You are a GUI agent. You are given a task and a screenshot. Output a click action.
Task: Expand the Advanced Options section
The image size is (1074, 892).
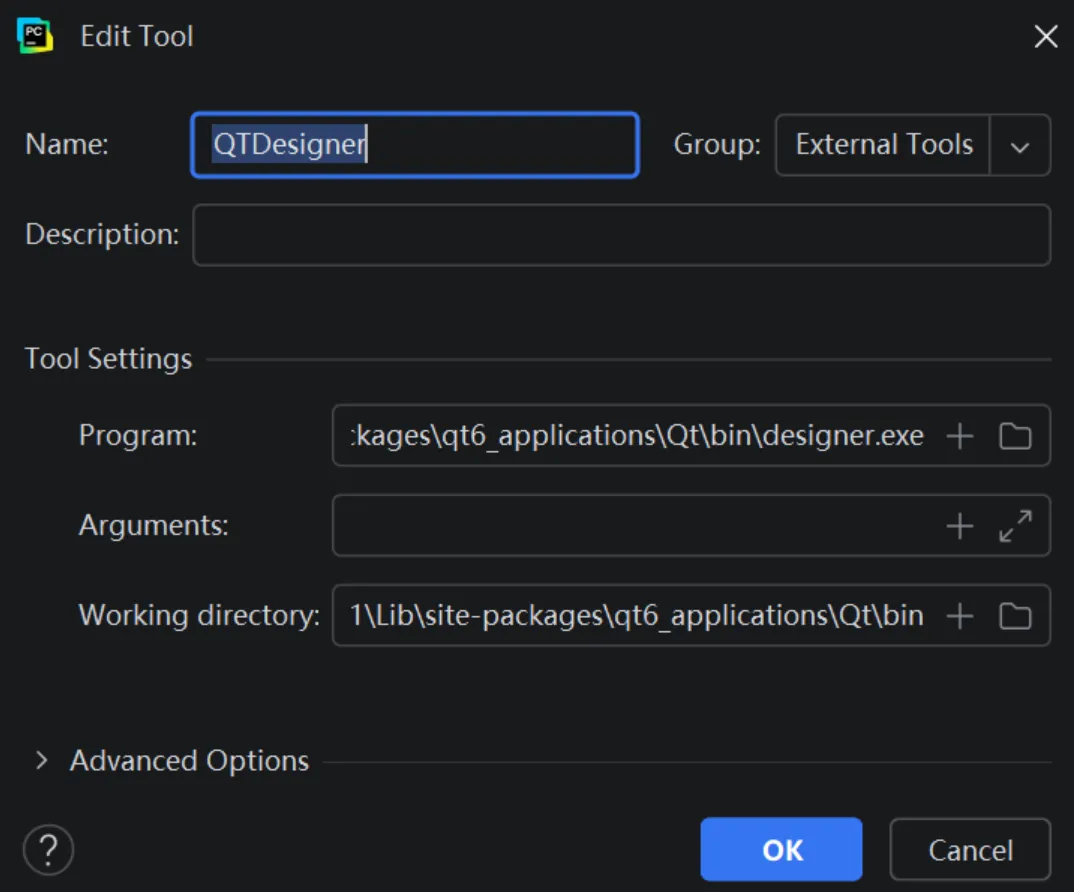point(41,761)
